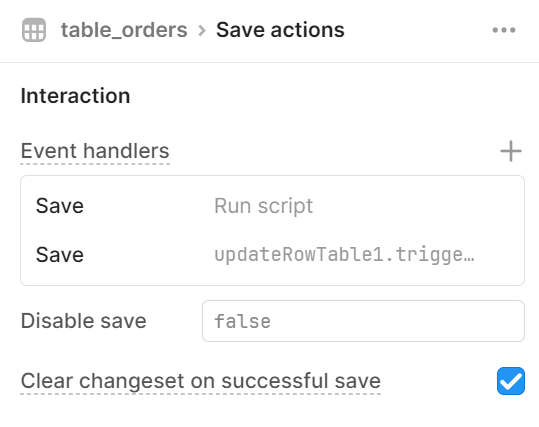Collapse the Interaction section heading
539x427 pixels.
(x=75, y=96)
